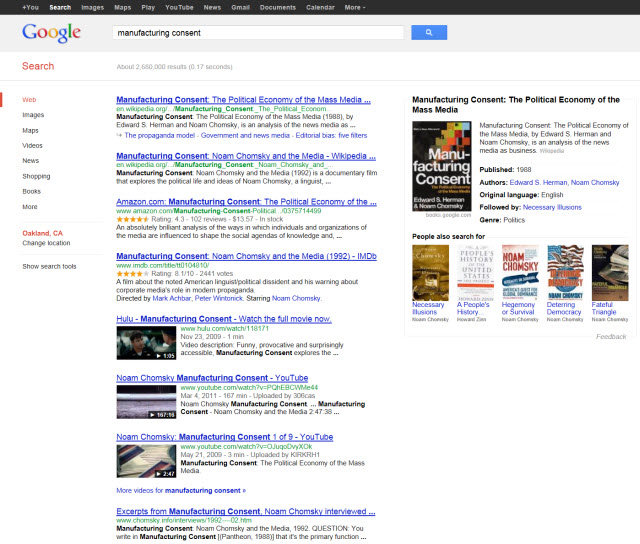Screen dimensions: 640x544
Task: Open Excerpts from Manufacturing Consent result
Action: 246,511
